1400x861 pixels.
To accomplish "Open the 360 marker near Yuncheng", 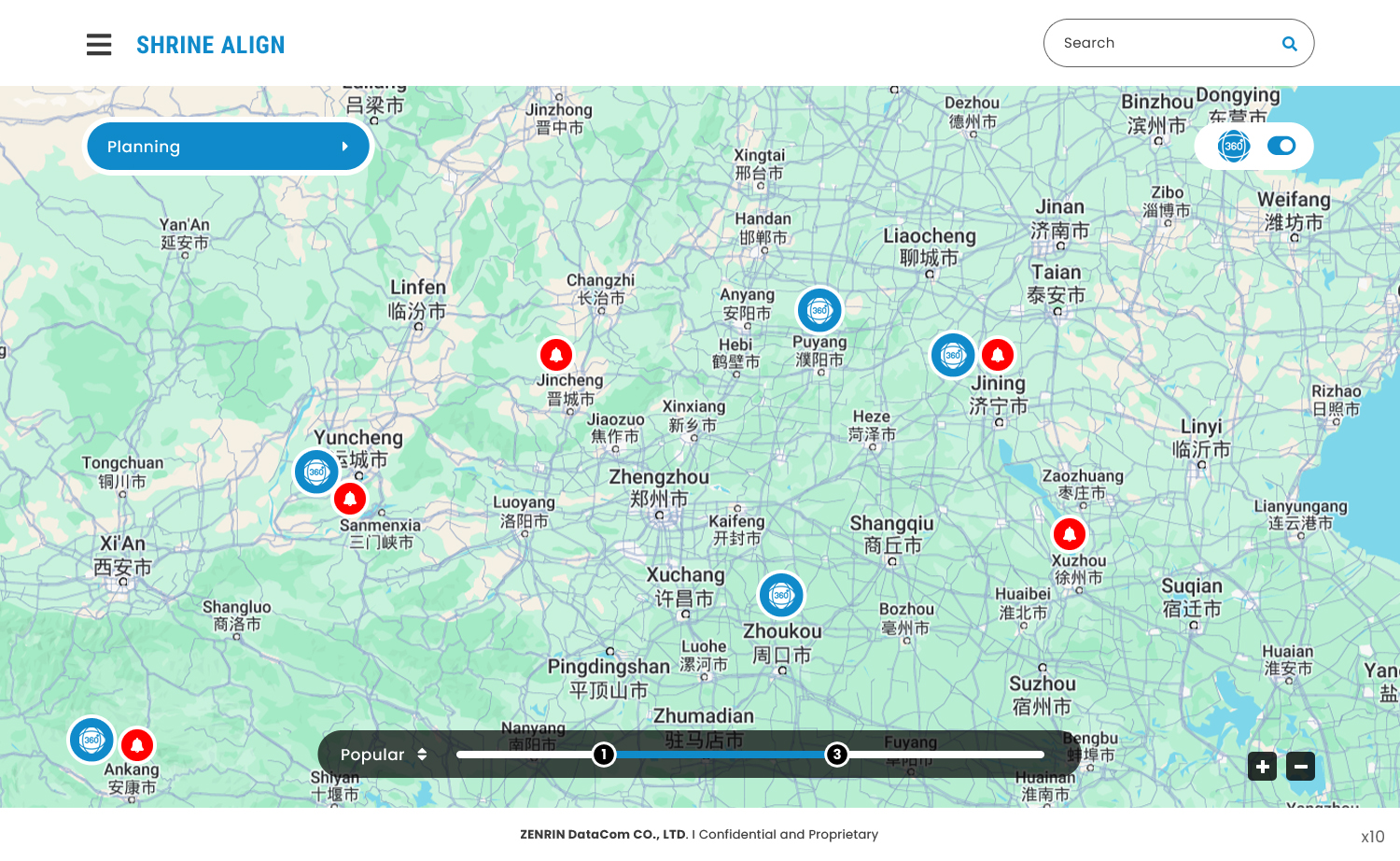I will (316, 472).
